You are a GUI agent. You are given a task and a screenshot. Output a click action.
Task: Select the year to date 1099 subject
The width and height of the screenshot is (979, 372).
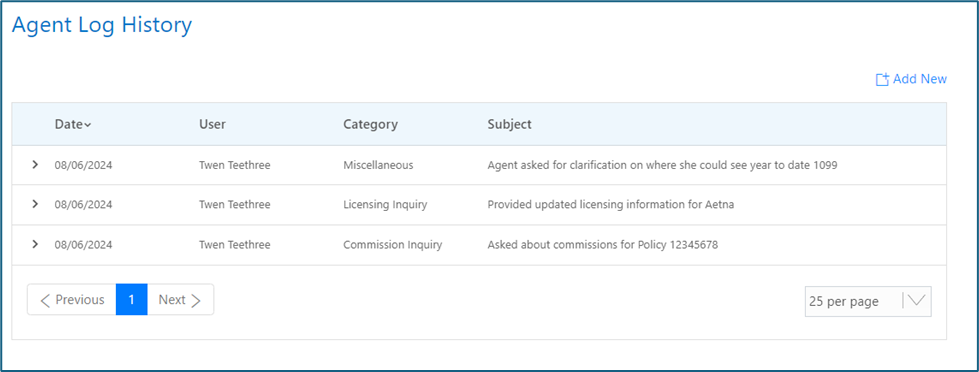[x=662, y=165]
